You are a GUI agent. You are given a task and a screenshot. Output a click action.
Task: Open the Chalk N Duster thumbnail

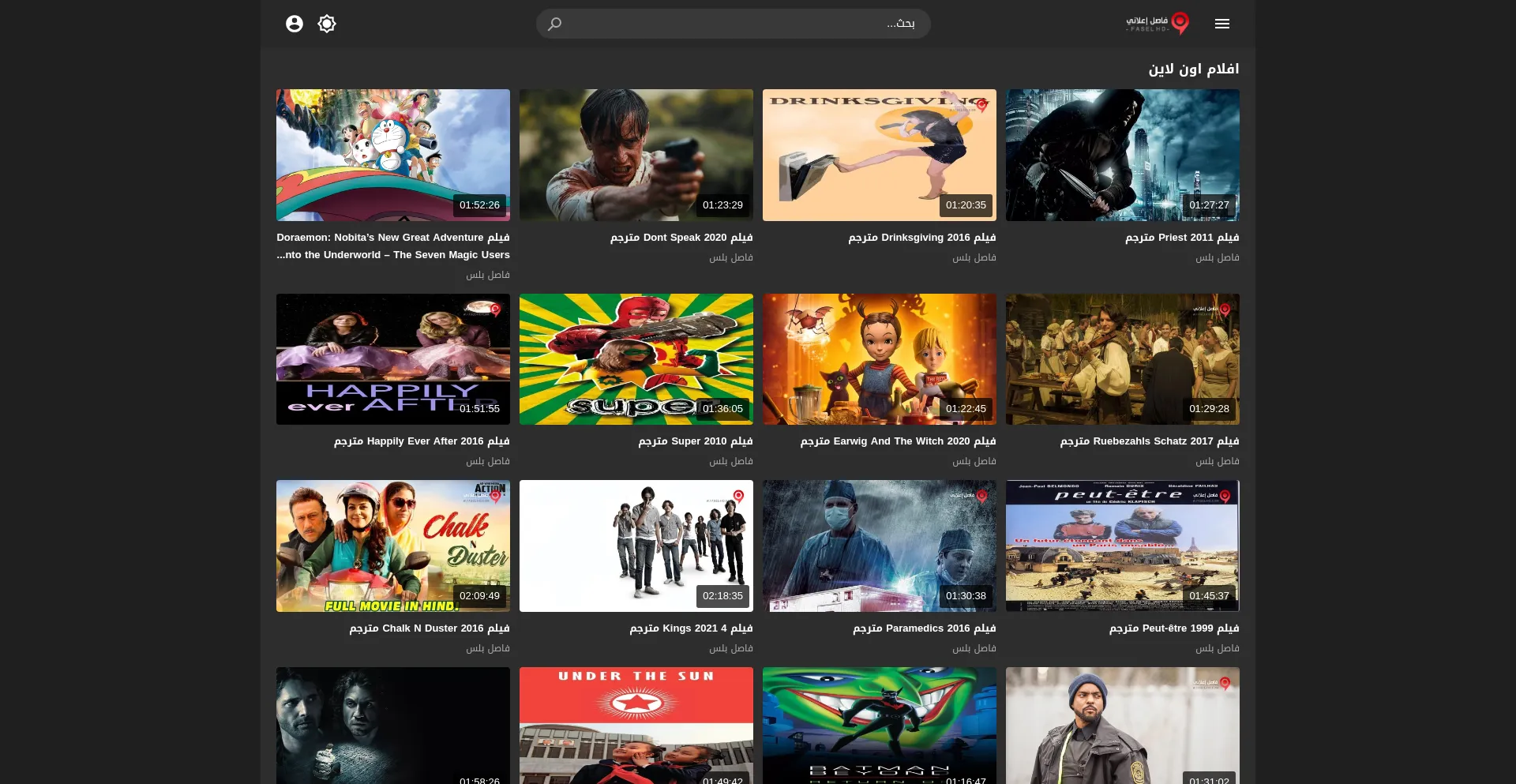pyautogui.click(x=393, y=546)
